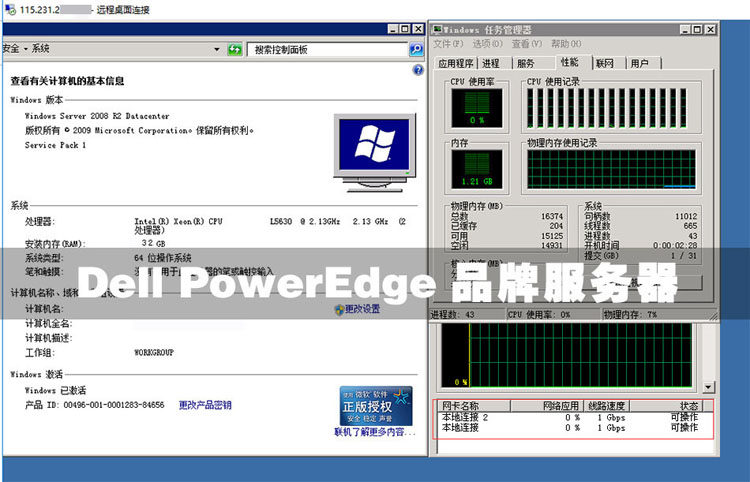Close the Task Manager window
This screenshot has height=482, width=750.
pyautogui.click(x=710, y=30)
